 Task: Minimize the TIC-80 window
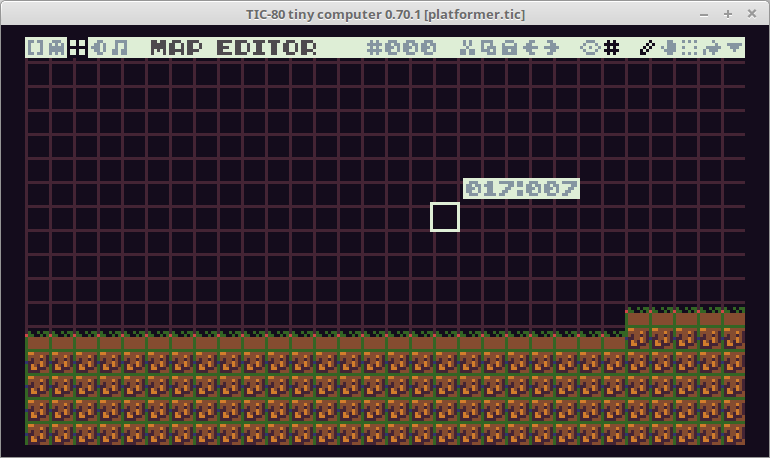(704, 15)
